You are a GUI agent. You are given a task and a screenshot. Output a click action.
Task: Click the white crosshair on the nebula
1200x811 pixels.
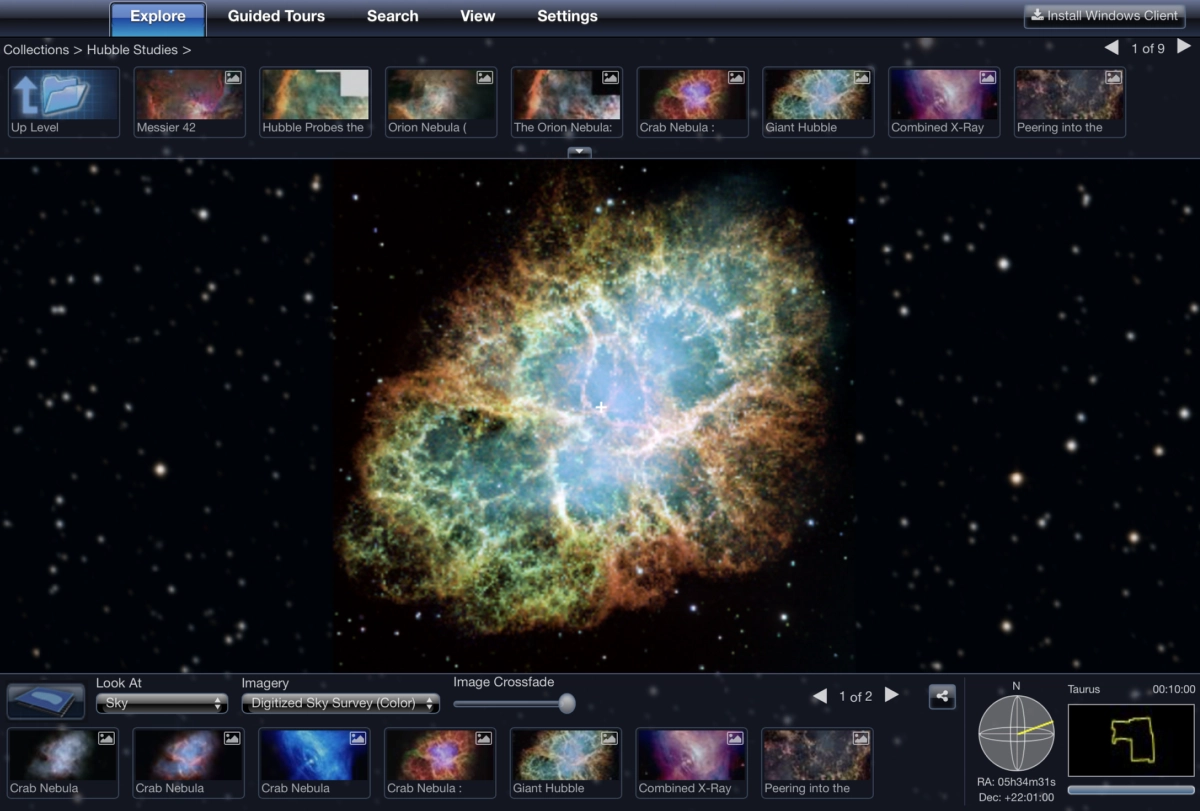pos(601,407)
